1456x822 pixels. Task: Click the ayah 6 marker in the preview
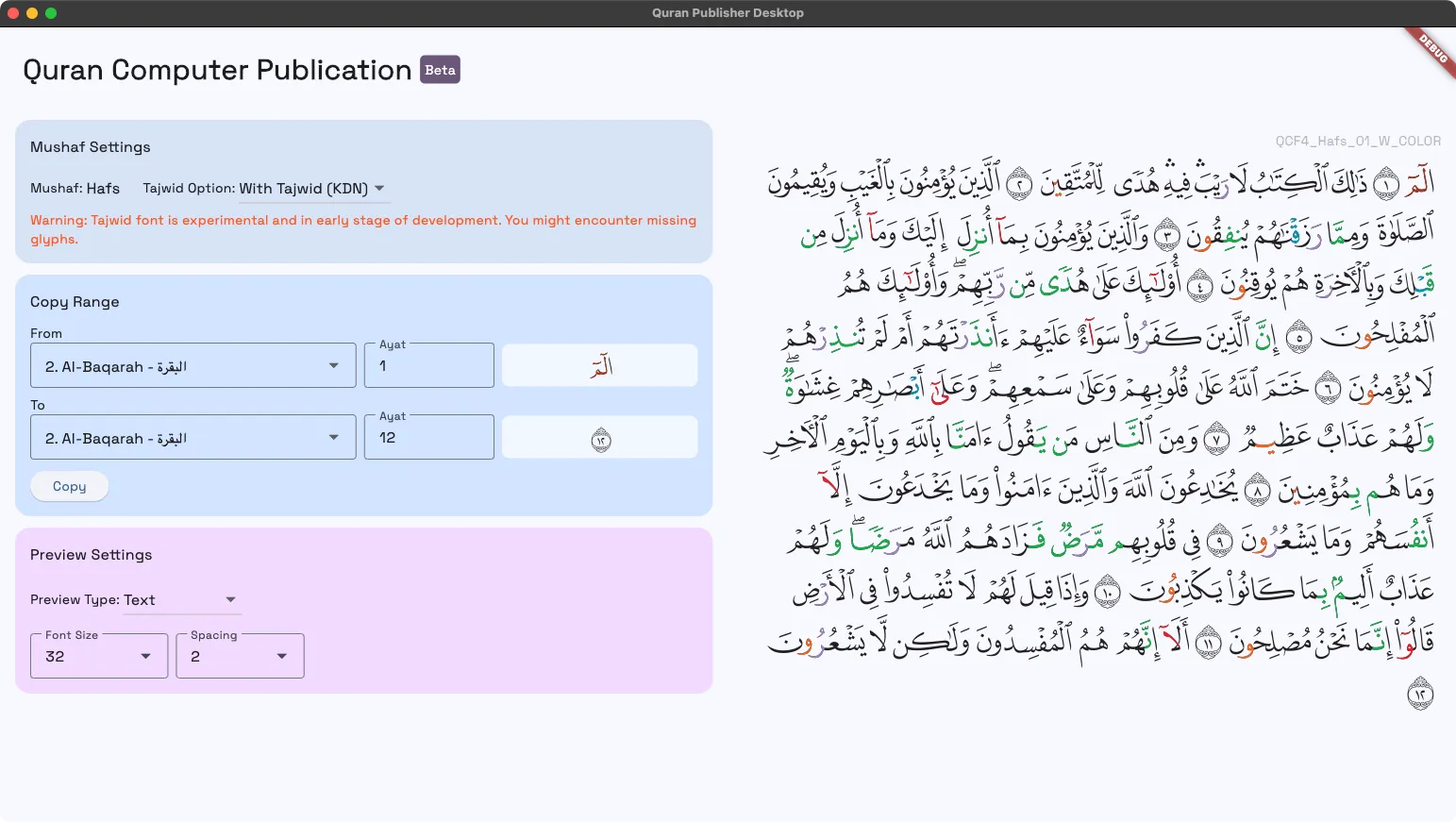[x=1328, y=388]
